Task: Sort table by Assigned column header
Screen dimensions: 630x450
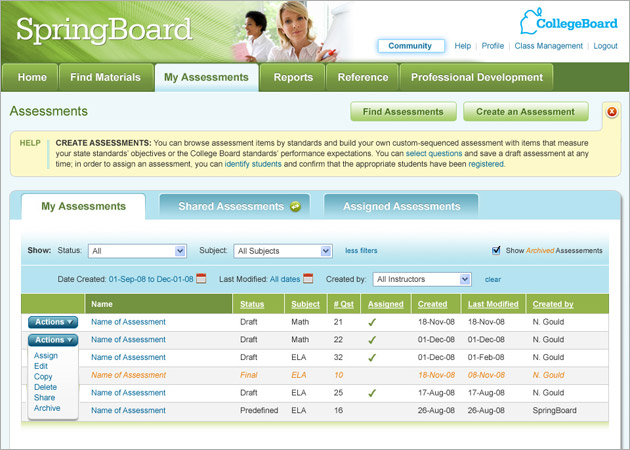Action: 386,304
